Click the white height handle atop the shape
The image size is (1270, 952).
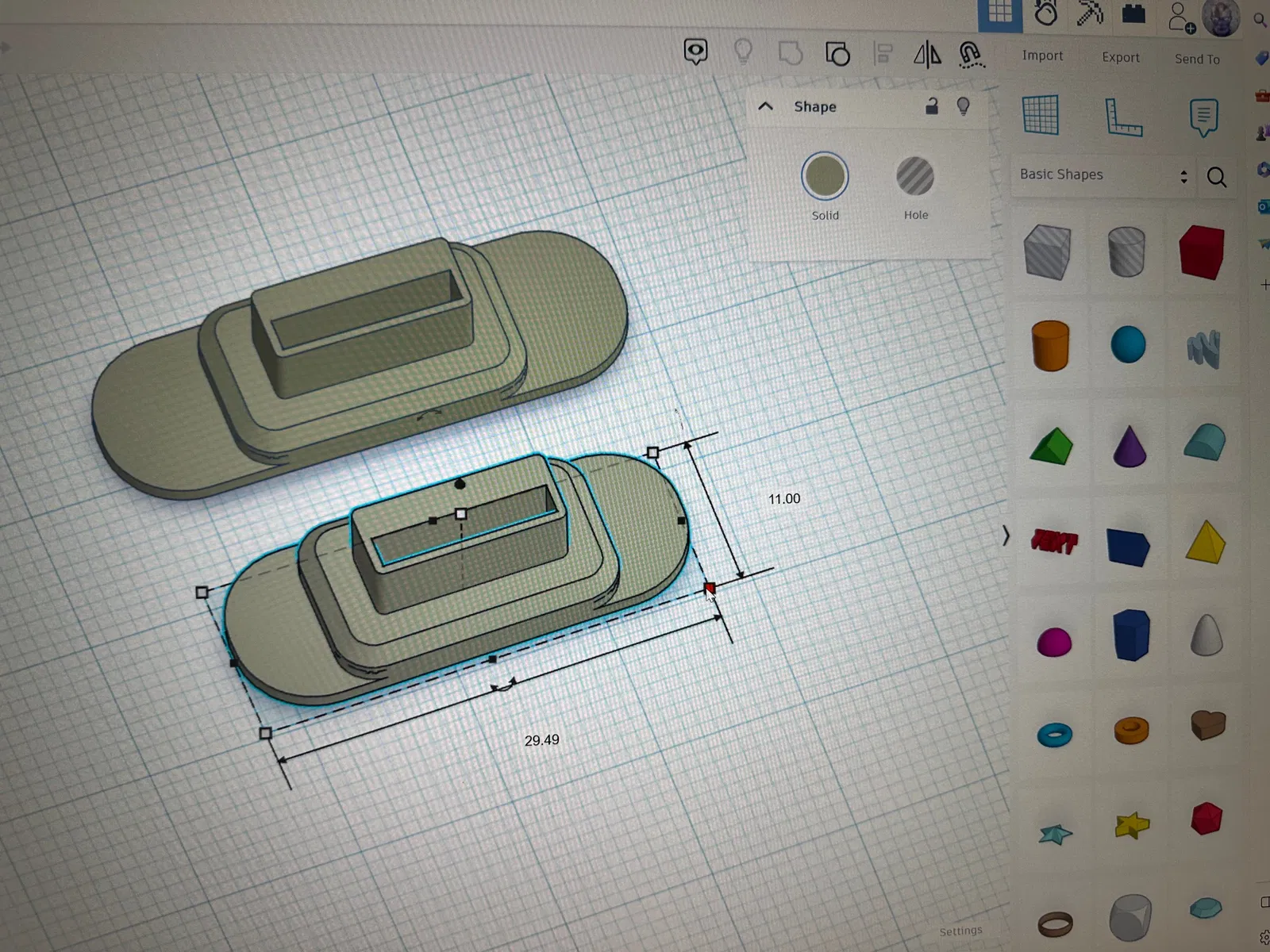coord(461,514)
